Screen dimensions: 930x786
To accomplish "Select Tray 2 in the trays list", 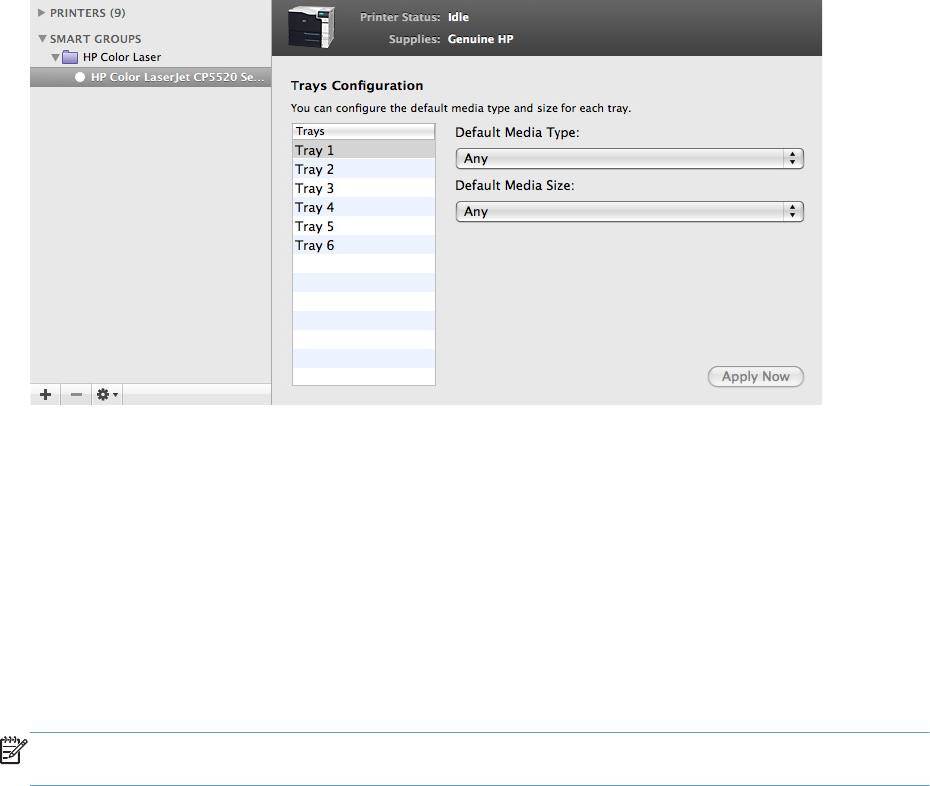I will (x=364, y=169).
